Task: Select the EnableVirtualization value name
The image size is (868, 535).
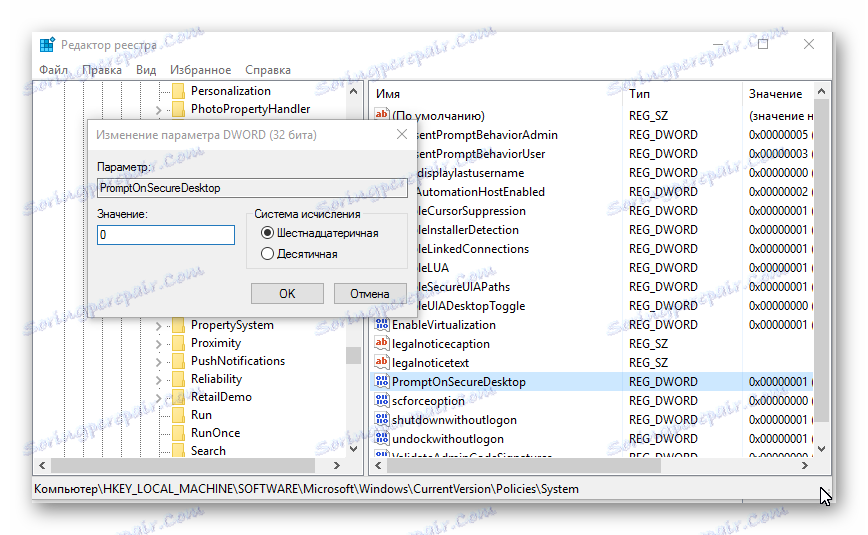Action: click(443, 325)
